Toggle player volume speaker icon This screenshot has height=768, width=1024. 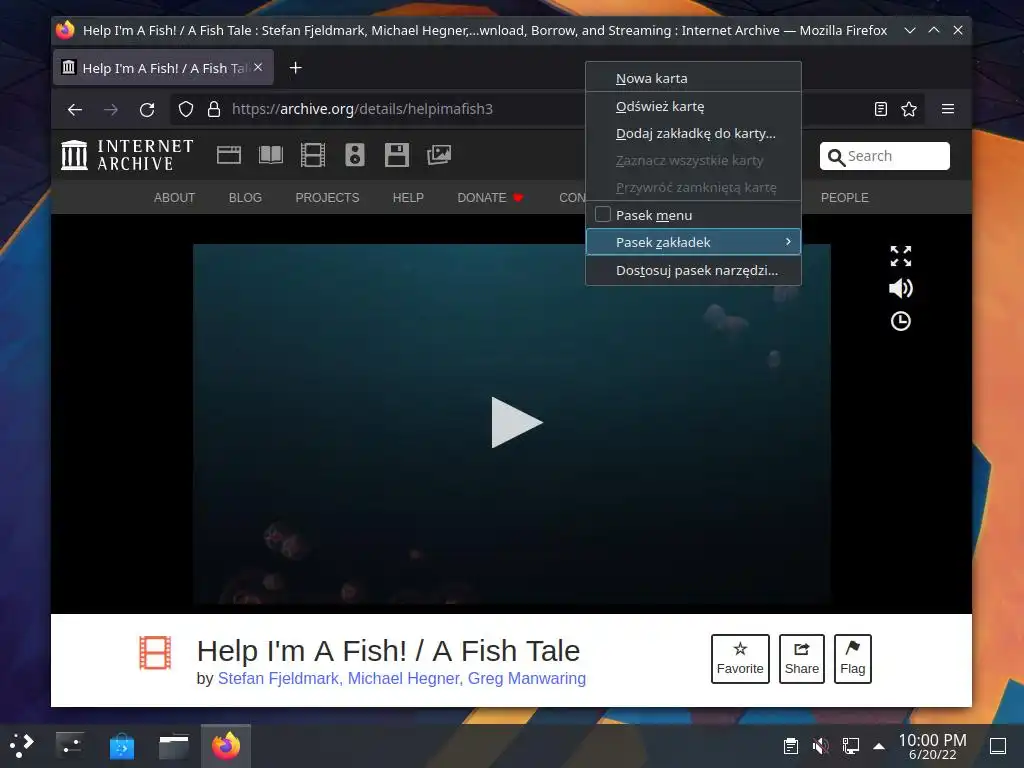[901, 288]
